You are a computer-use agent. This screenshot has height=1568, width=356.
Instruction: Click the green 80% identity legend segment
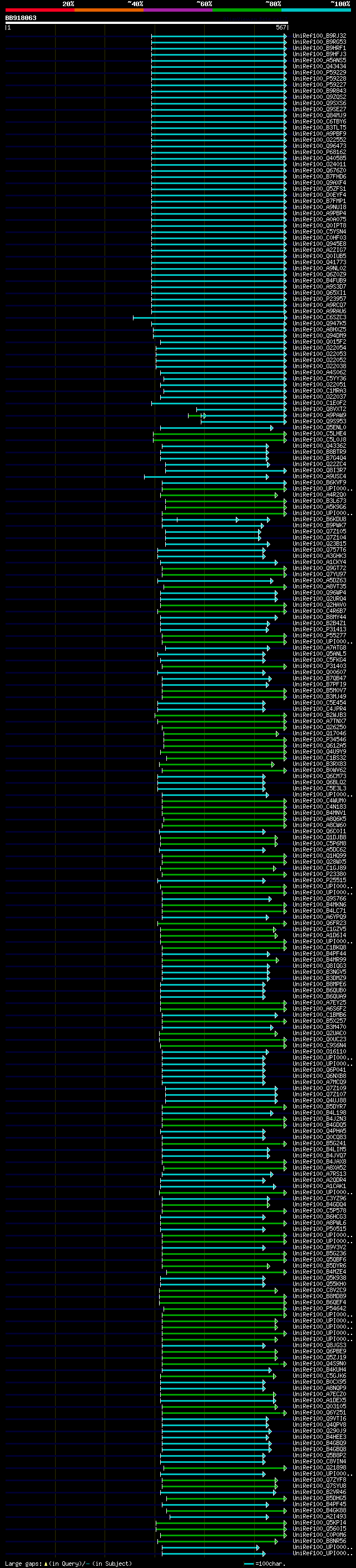click(247, 10)
